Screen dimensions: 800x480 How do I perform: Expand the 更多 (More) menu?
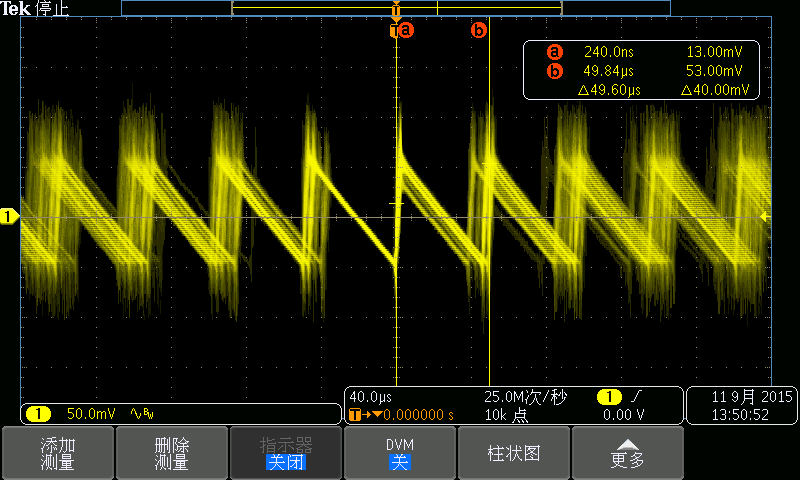[628, 453]
